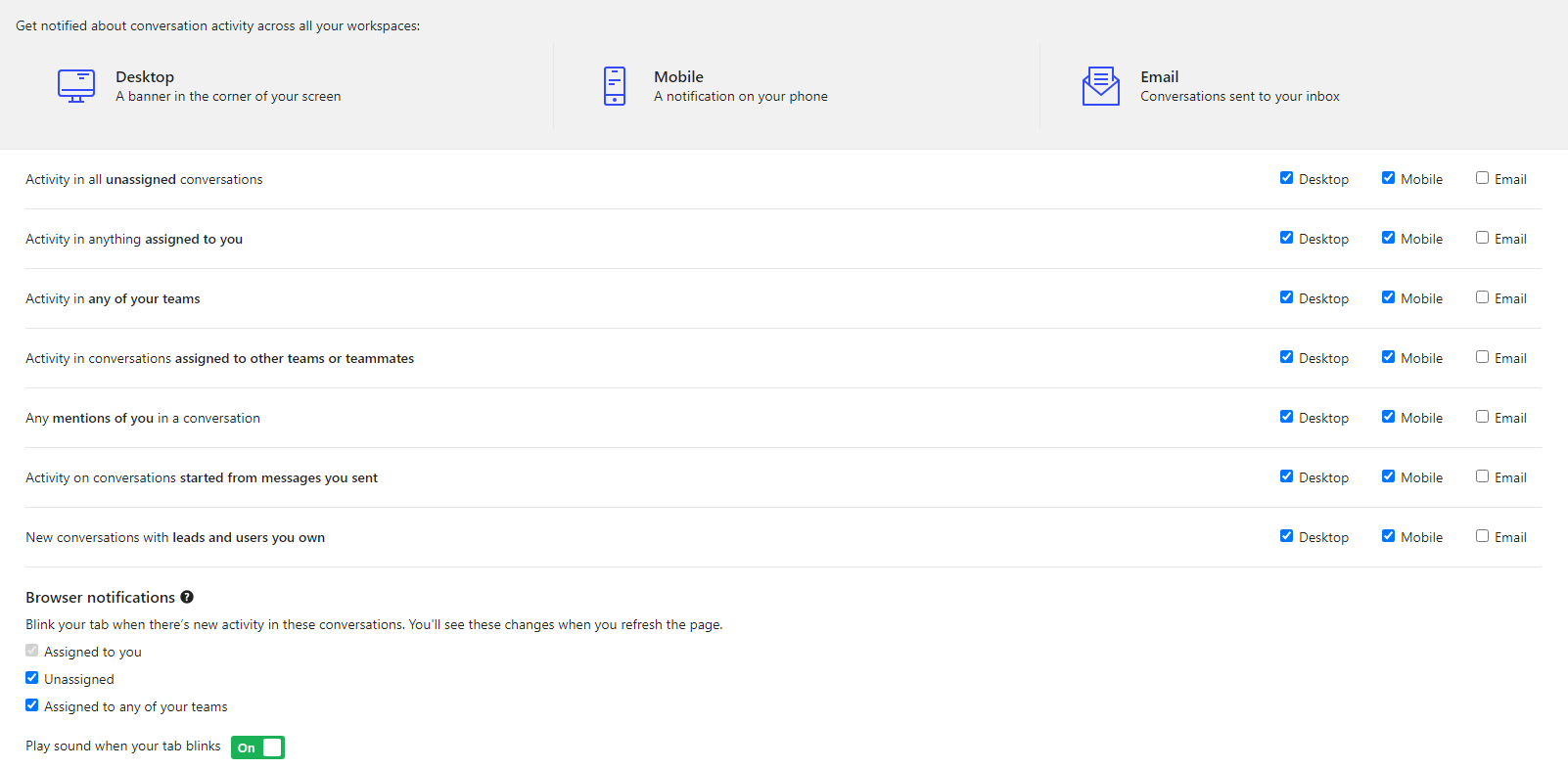Click 'A notification on your phone' text

point(741,96)
